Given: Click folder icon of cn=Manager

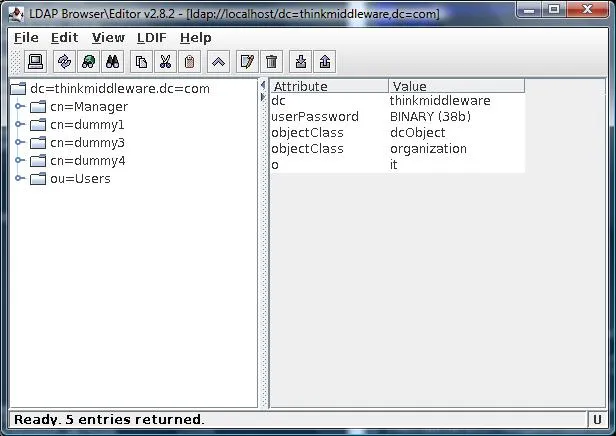Looking at the screenshot, I should 38,107.
